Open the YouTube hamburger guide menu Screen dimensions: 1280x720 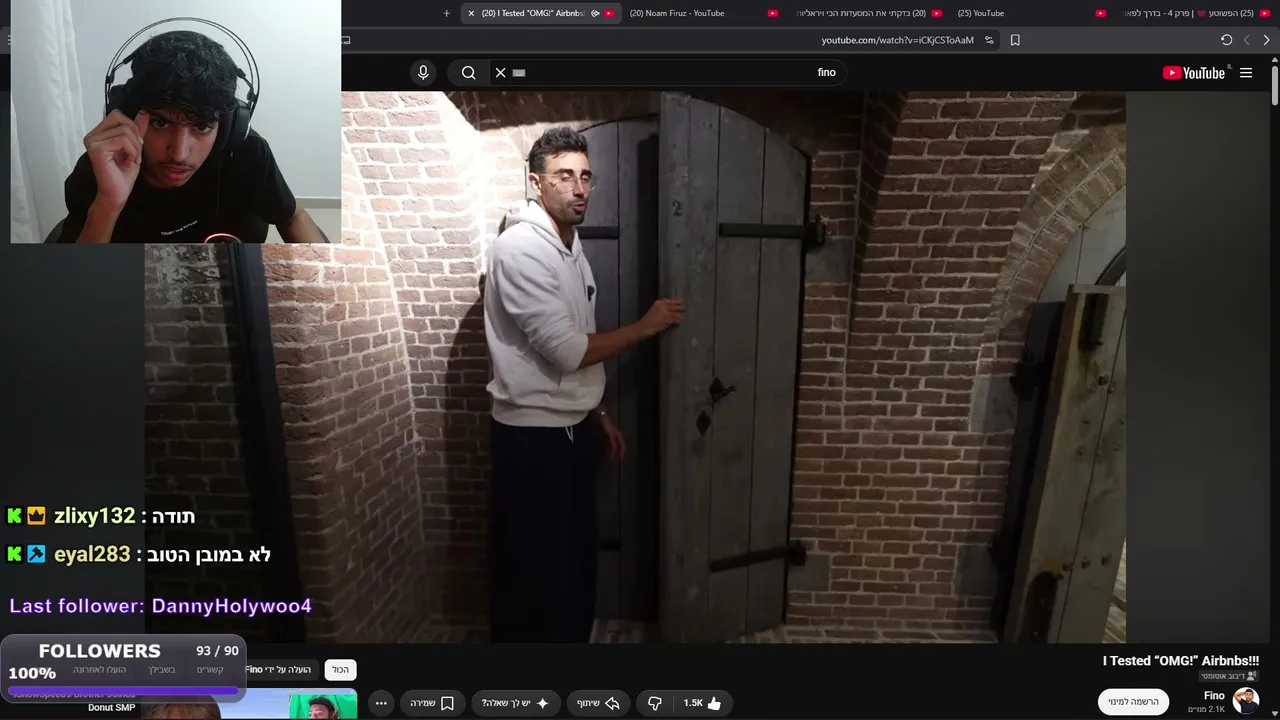pos(1246,72)
